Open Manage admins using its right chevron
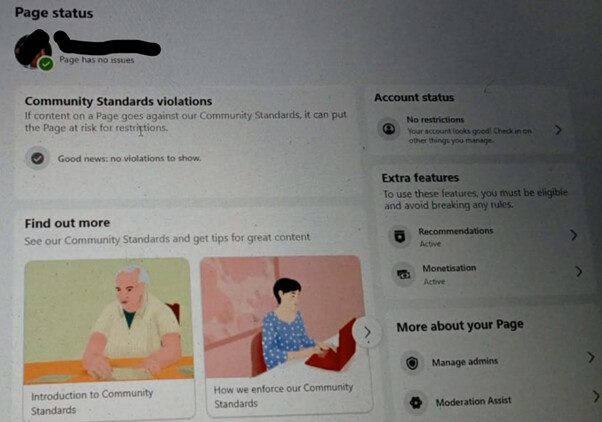 point(591,357)
